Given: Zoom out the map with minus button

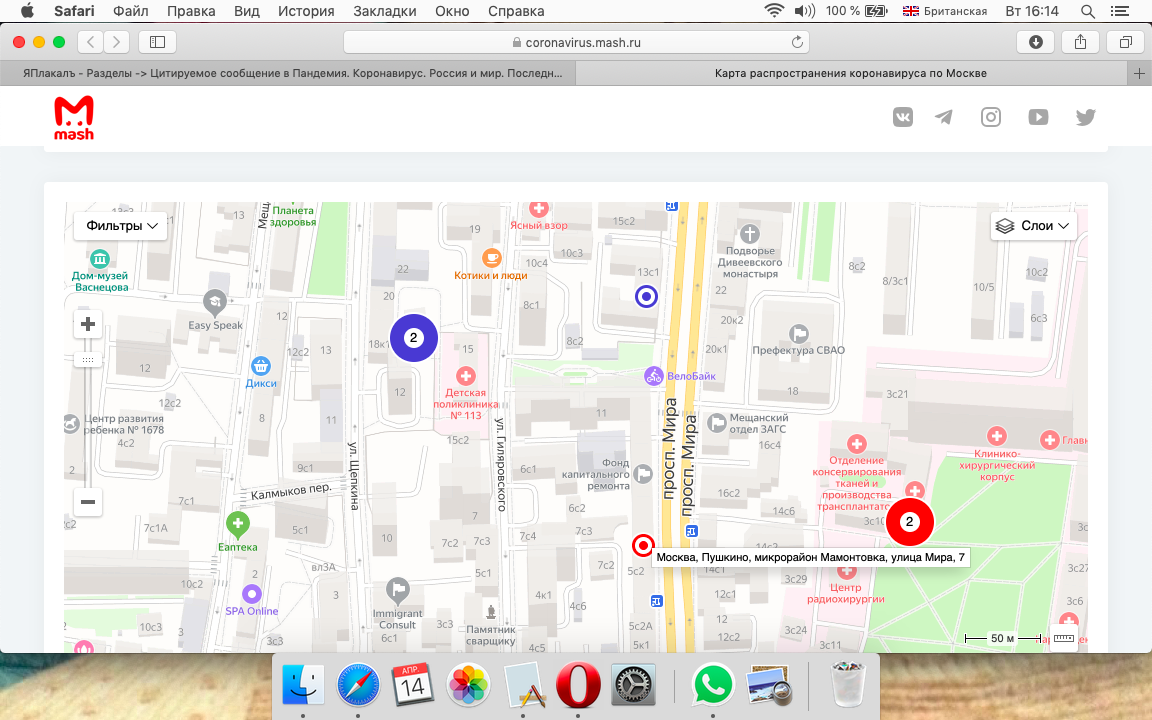Looking at the screenshot, I should coord(87,502).
